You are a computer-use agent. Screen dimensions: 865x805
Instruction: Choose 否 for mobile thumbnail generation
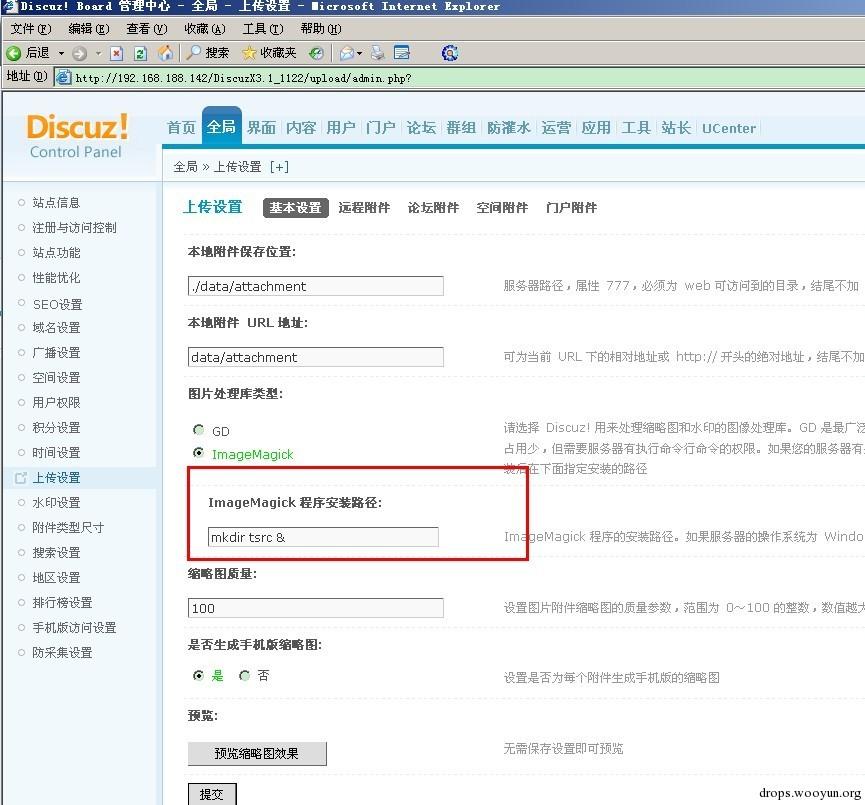click(x=244, y=675)
